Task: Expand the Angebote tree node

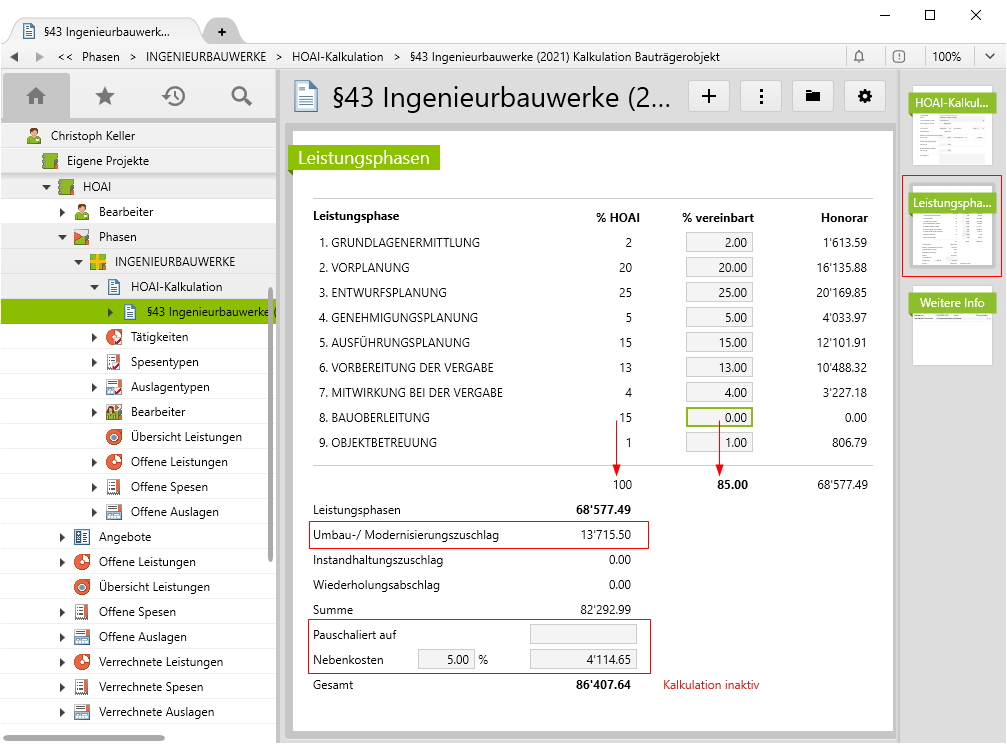Action: [x=63, y=537]
